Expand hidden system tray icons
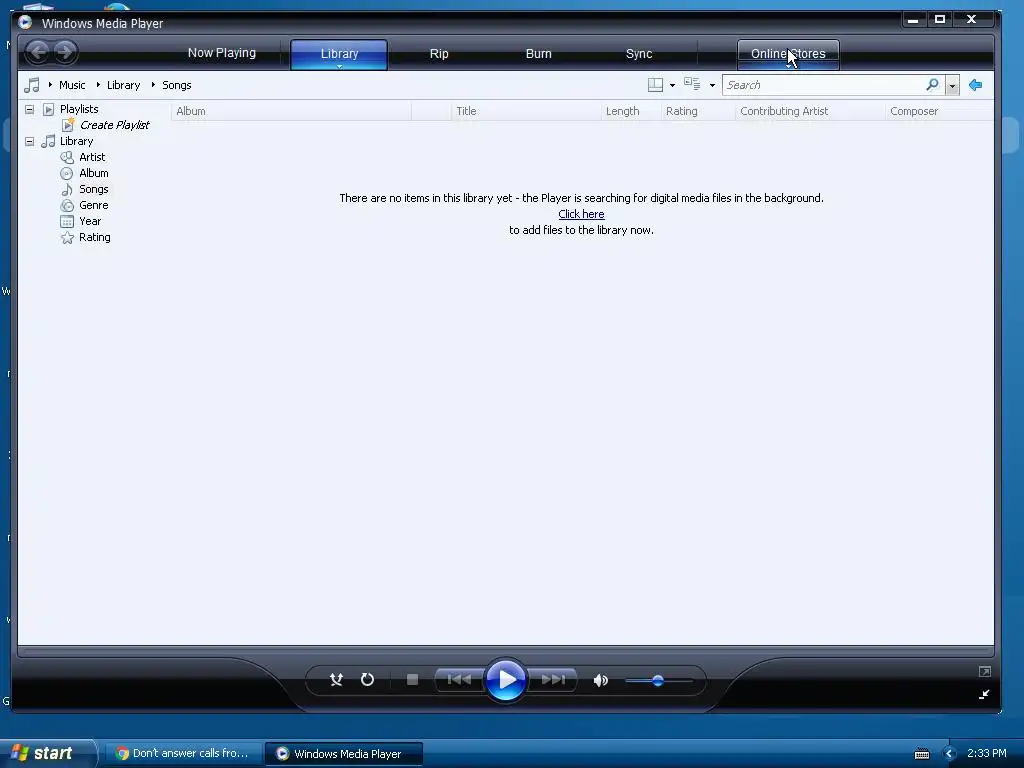Viewport: 1024px width, 768px height. pyautogui.click(x=950, y=754)
